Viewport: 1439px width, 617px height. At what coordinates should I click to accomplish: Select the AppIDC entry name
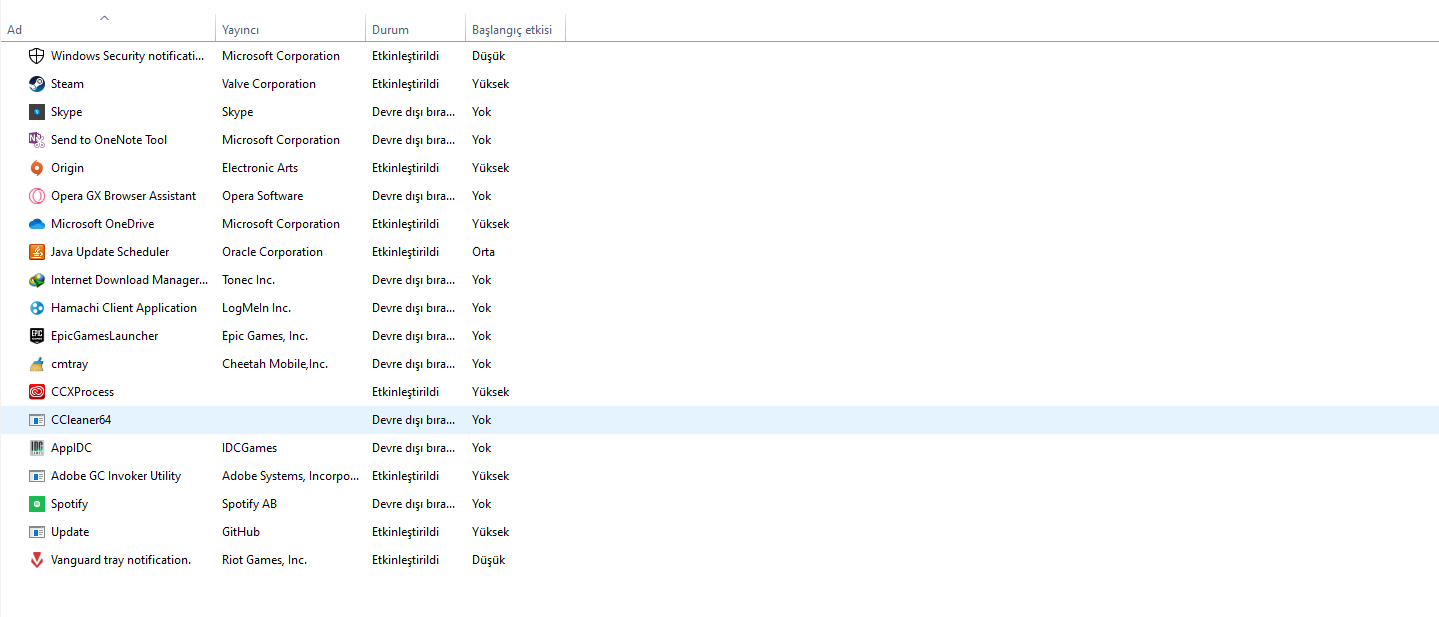[71, 448]
